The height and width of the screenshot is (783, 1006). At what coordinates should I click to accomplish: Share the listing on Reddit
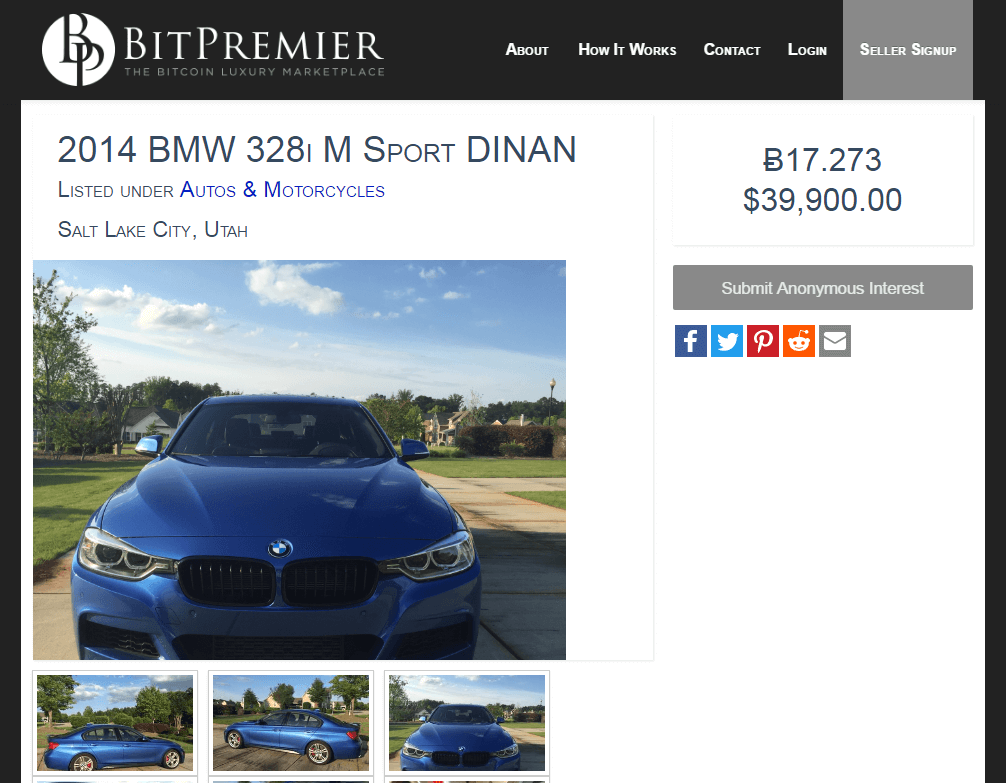point(798,341)
